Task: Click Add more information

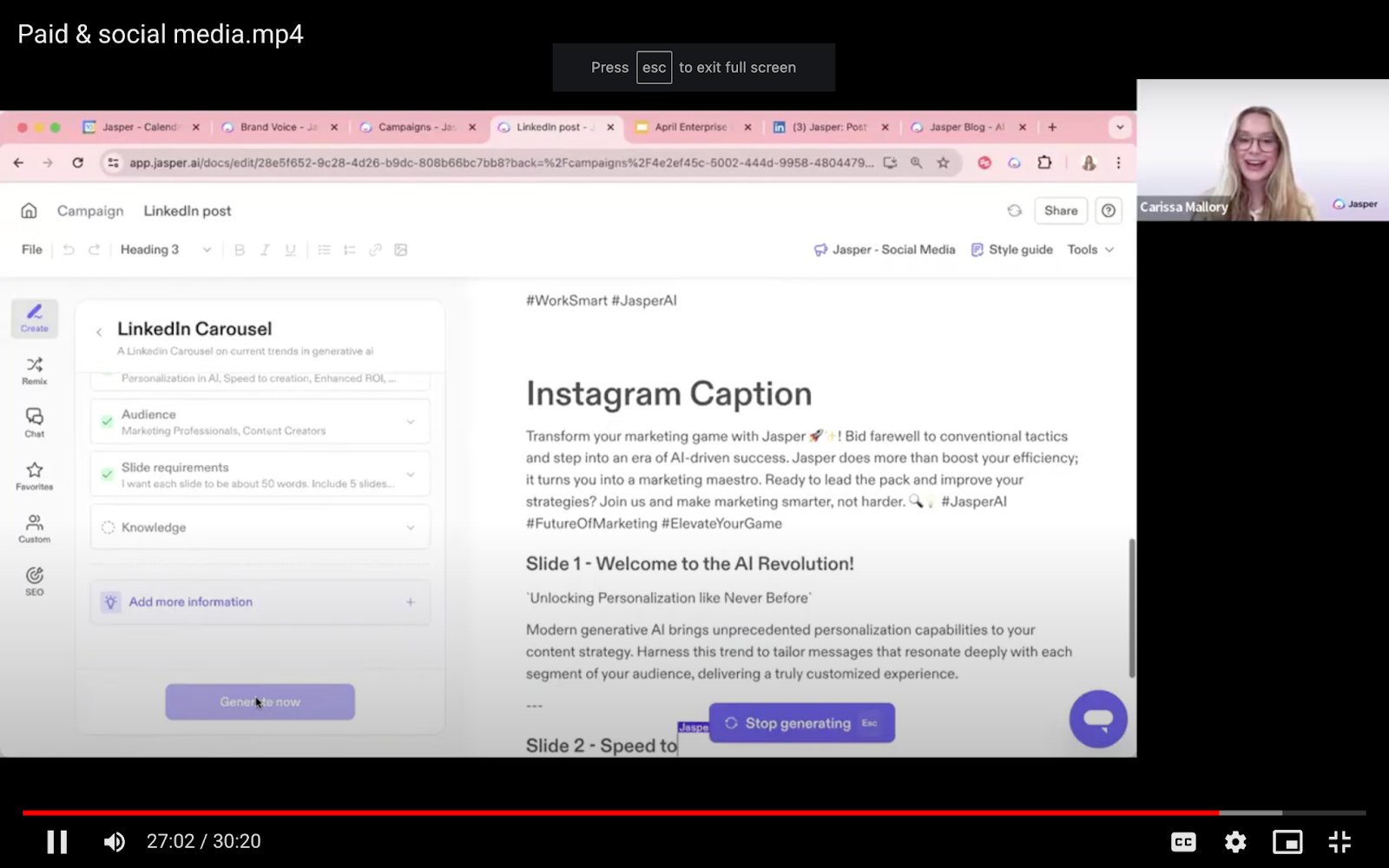Action: tap(260, 602)
